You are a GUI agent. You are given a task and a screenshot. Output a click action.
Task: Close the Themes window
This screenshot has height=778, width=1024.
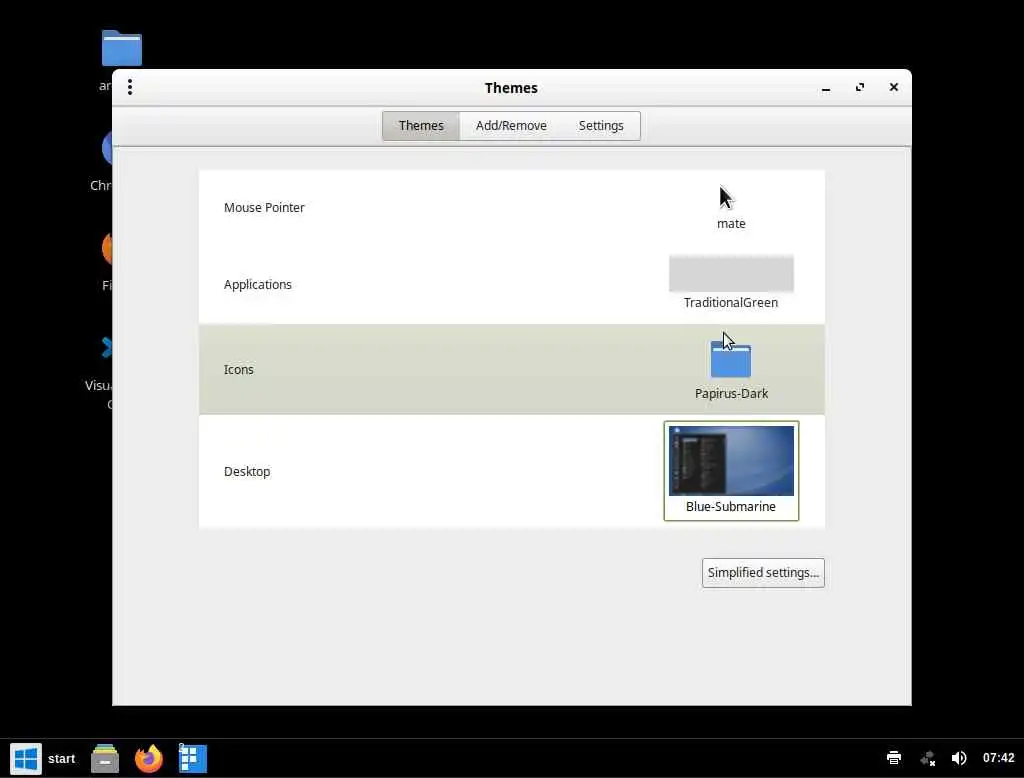[894, 88]
